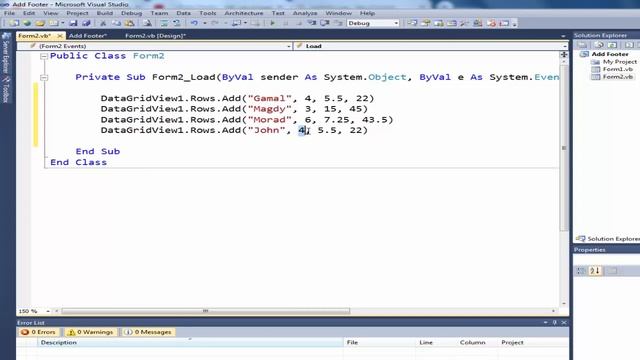Image resolution: width=640 pixels, height=360 pixels.
Task: Click the Open File folder icon
Action: pos(40,23)
